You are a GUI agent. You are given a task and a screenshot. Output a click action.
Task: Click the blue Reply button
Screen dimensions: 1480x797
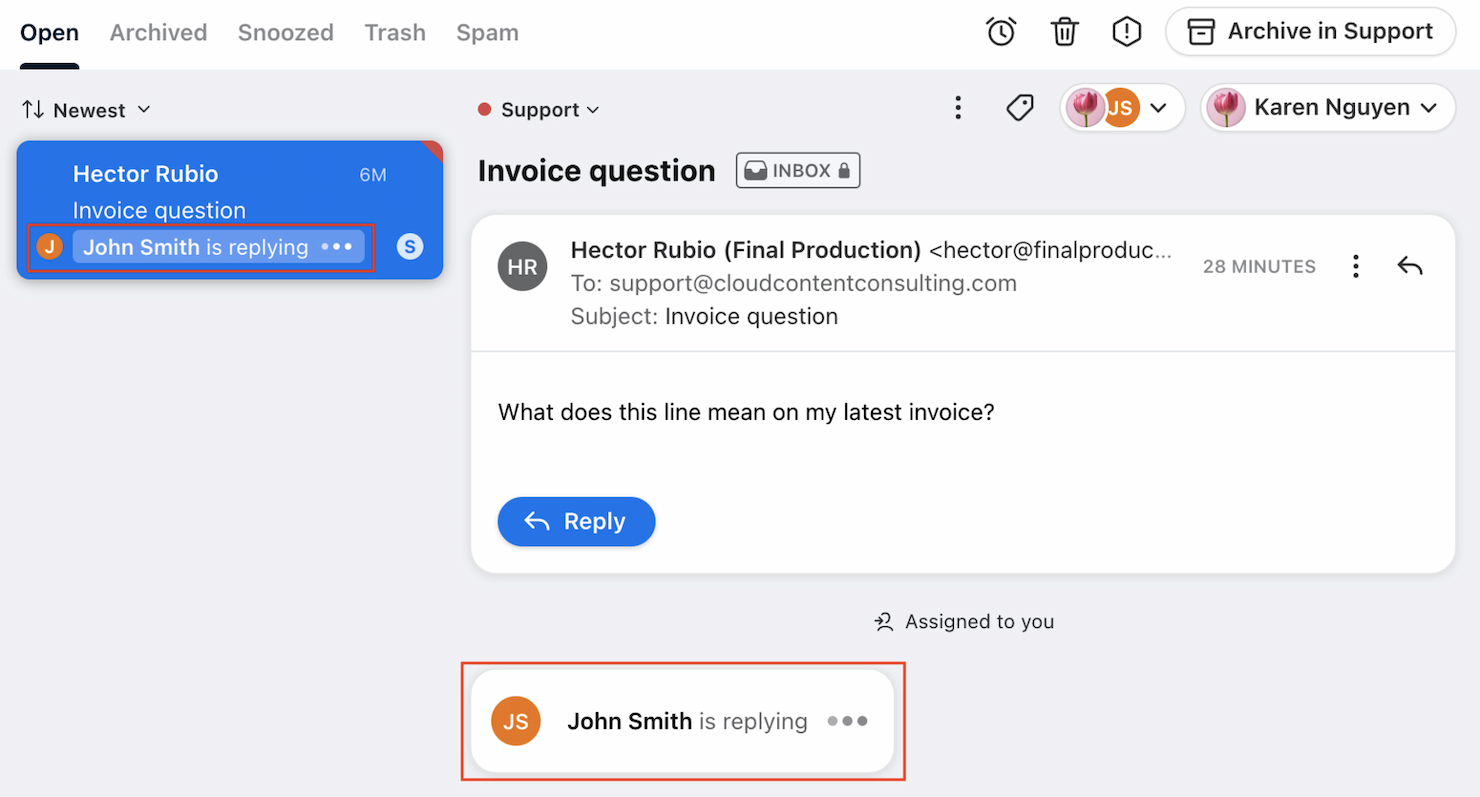tap(576, 521)
